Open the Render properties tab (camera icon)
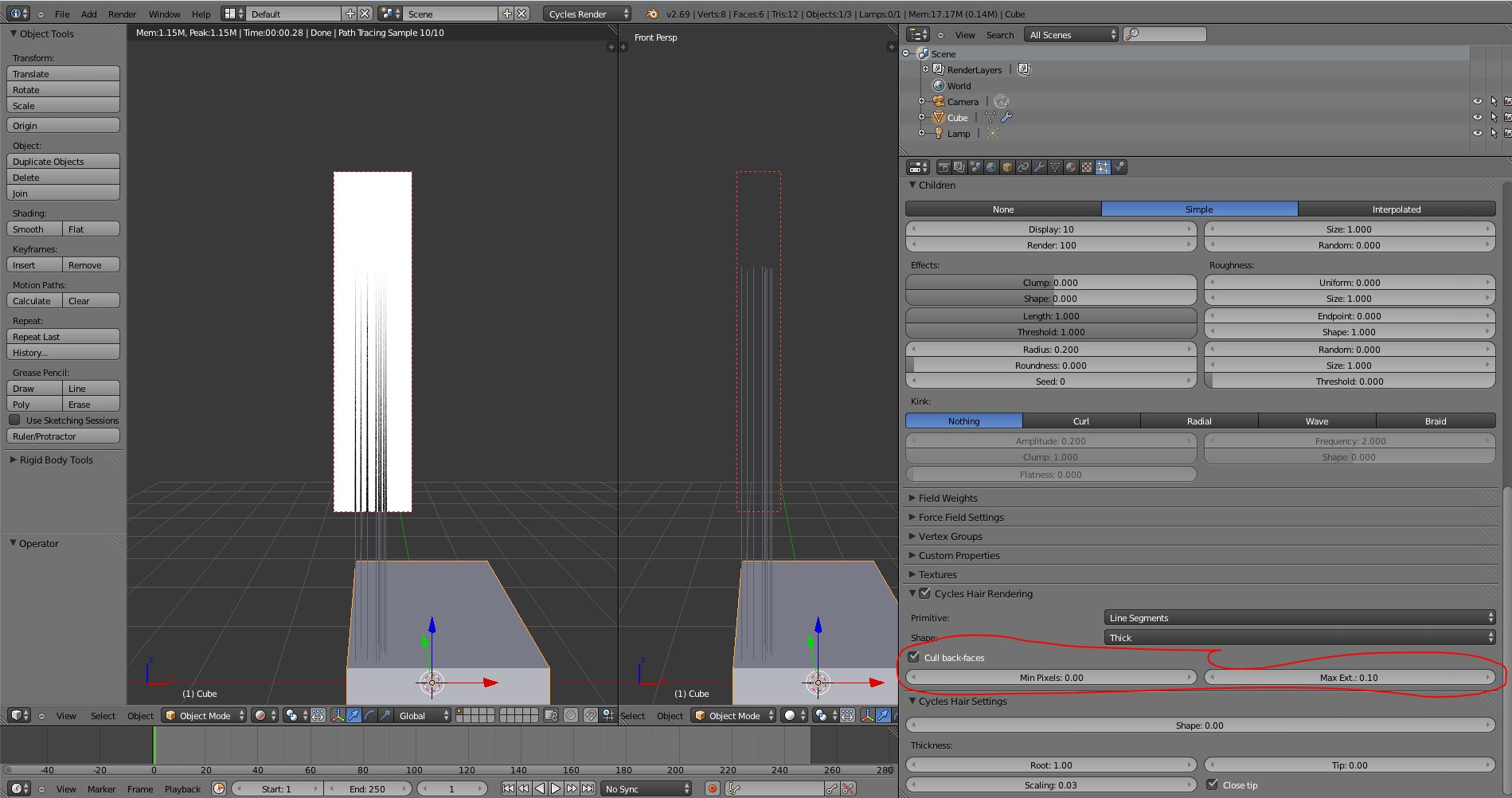1512x798 pixels. coord(944,167)
